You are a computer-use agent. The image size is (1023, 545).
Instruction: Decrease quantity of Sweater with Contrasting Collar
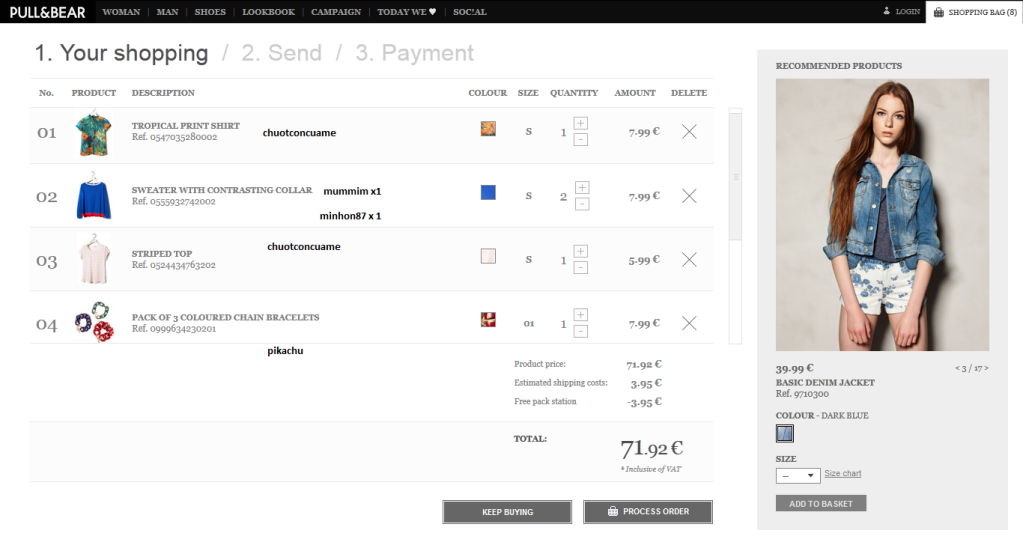581,204
